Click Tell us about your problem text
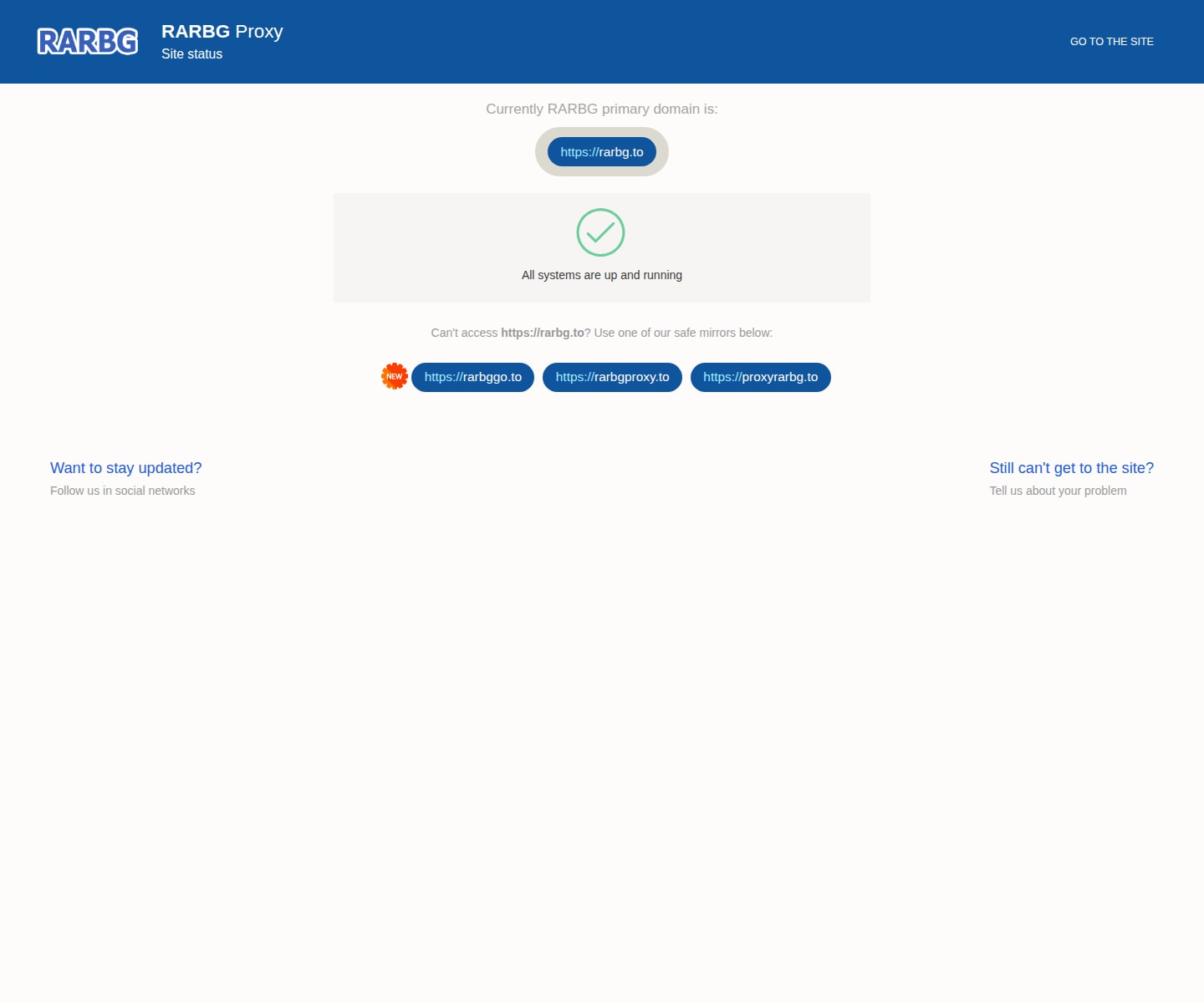The height and width of the screenshot is (1003, 1204). pos(1058,491)
